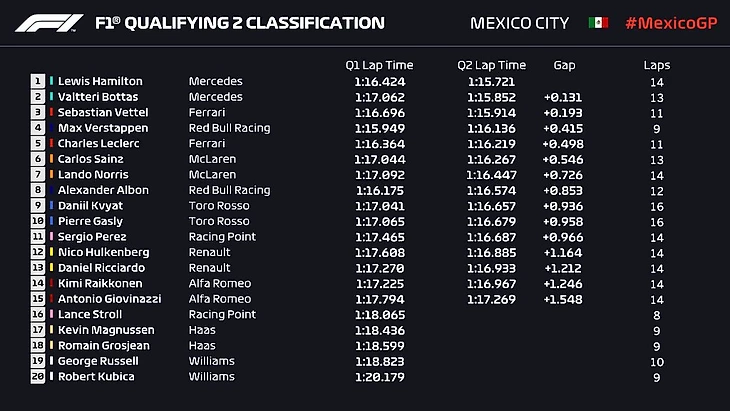The width and height of the screenshot is (730, 411).
Task: Click the Mexico City location label
Action: pos(519,22)
